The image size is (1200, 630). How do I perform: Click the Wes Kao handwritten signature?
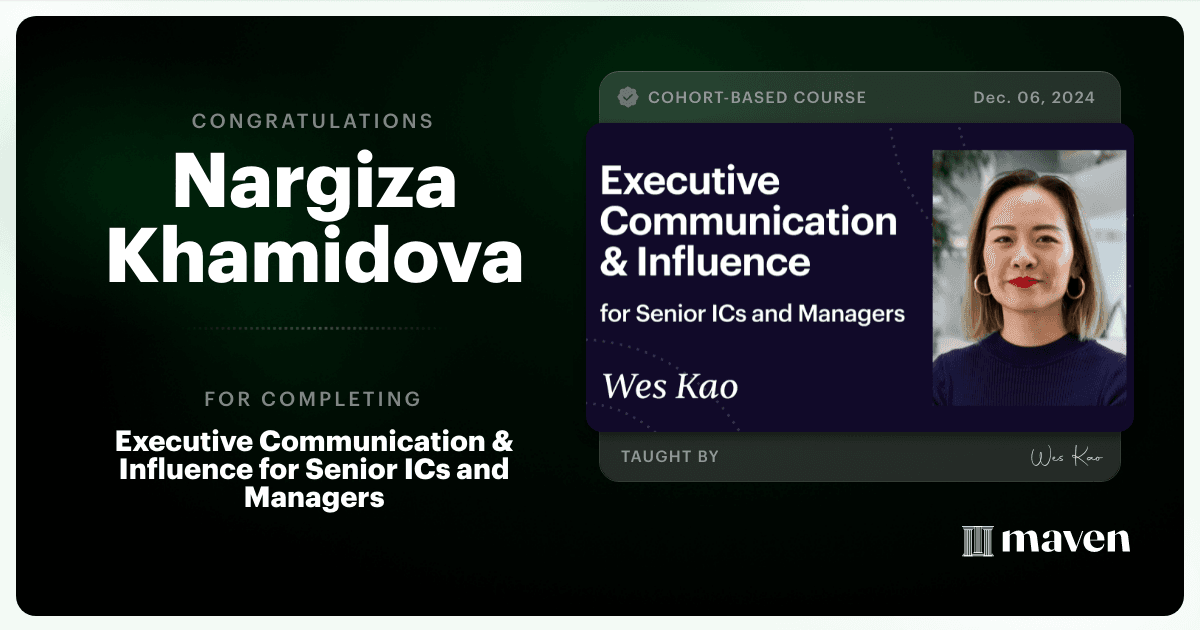pyautogui.click(x=1066, y=457)
